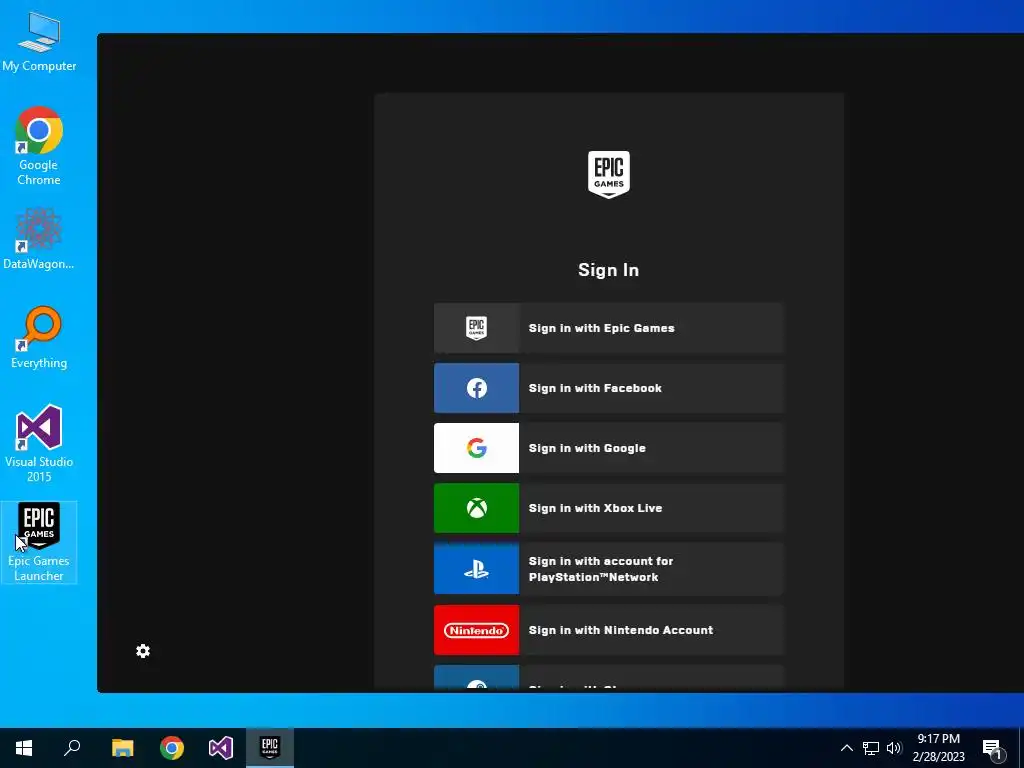
Task: Open taskbar search magnifier
Action: click(72, 748)
